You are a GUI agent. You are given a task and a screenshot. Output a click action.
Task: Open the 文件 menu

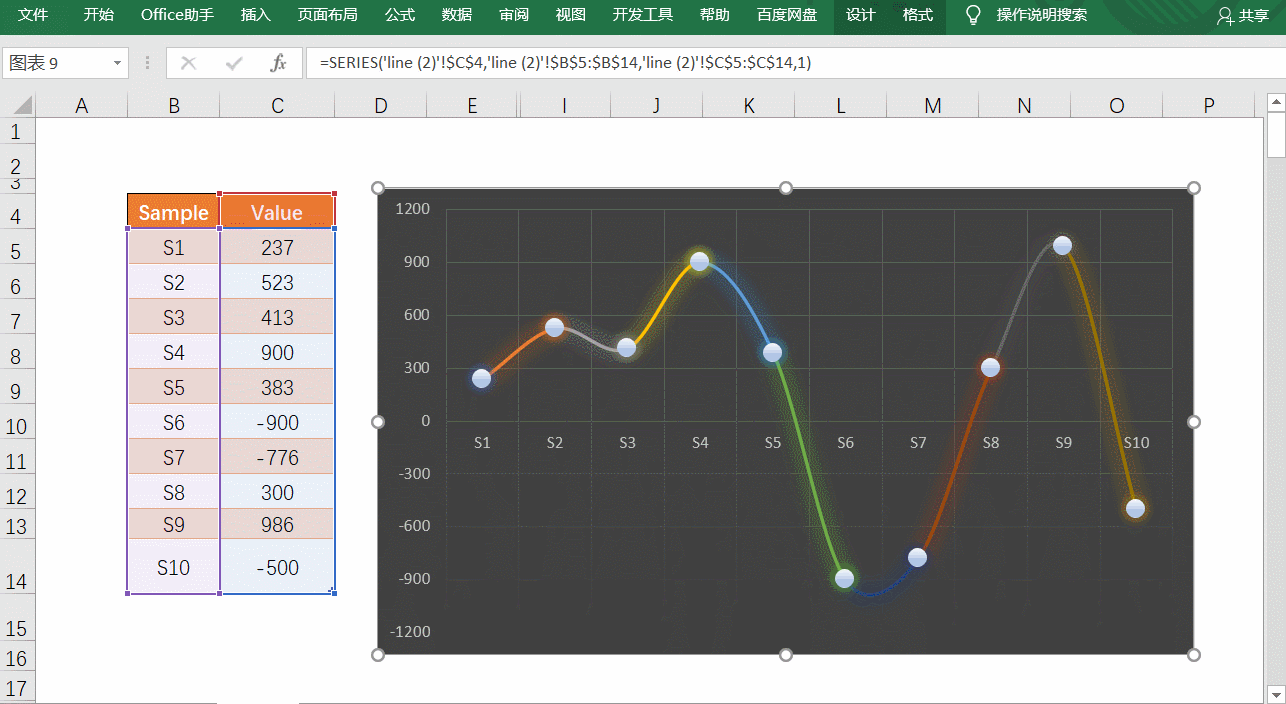pyautogui.click(x=33, y=15)
